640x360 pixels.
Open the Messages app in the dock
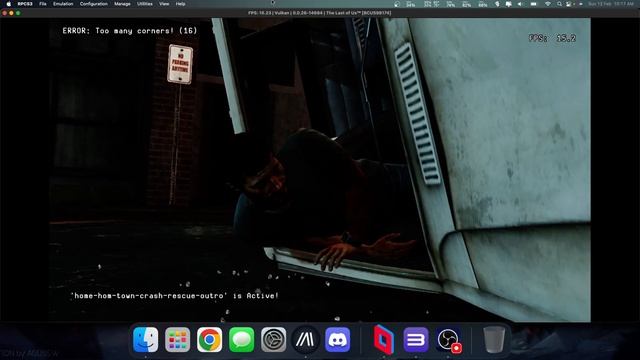pos(242,340)
